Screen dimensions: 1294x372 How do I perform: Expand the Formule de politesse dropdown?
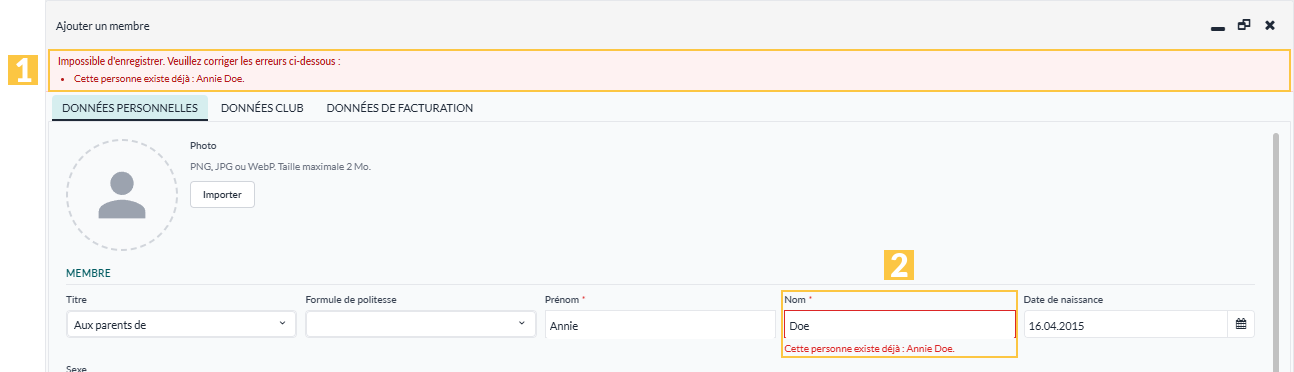[x=420, y=324]
